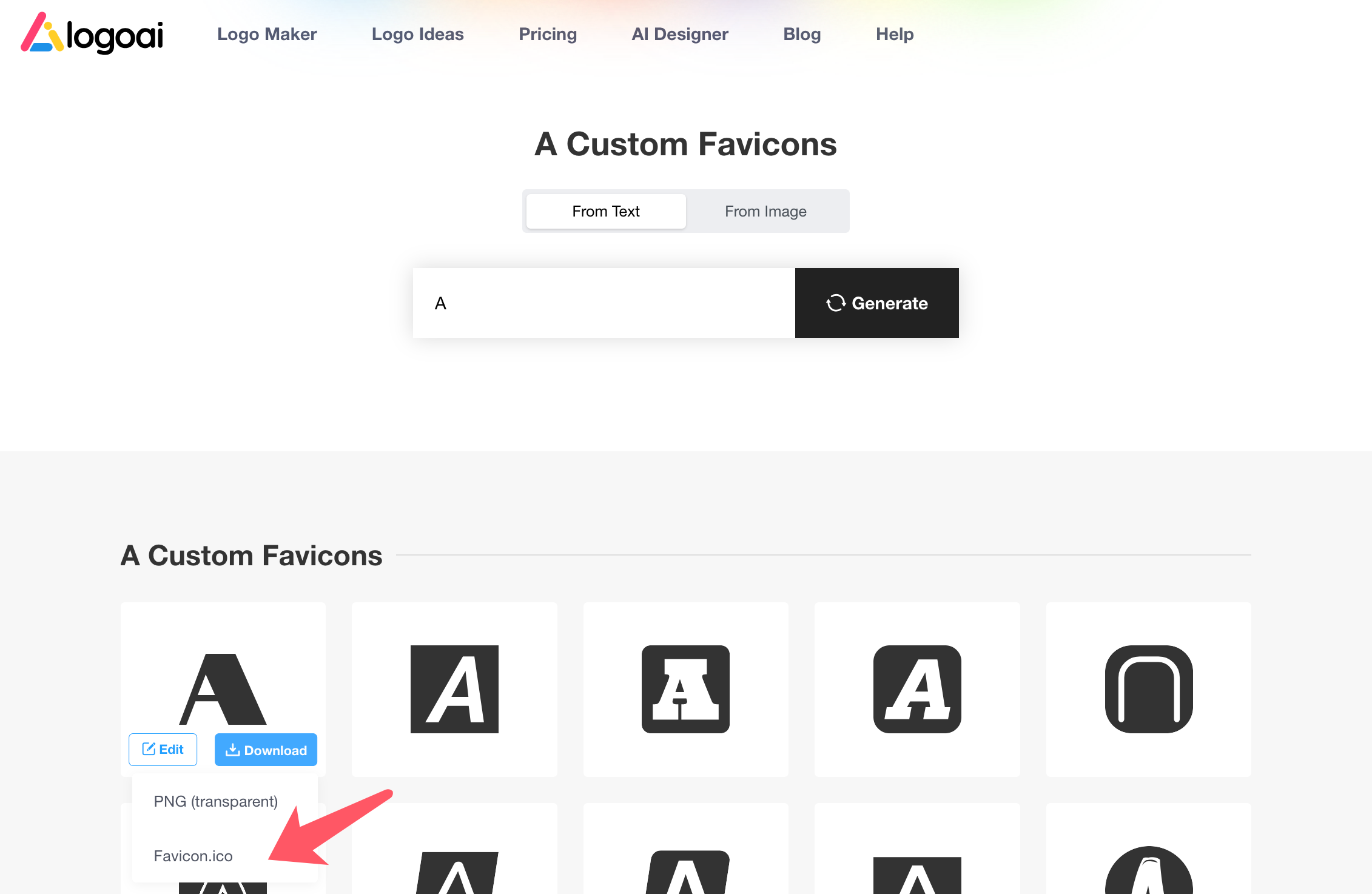This screenshot has height=894, width=1372.
Task: Switch to the From Text tab
Action: pos(605,211)
